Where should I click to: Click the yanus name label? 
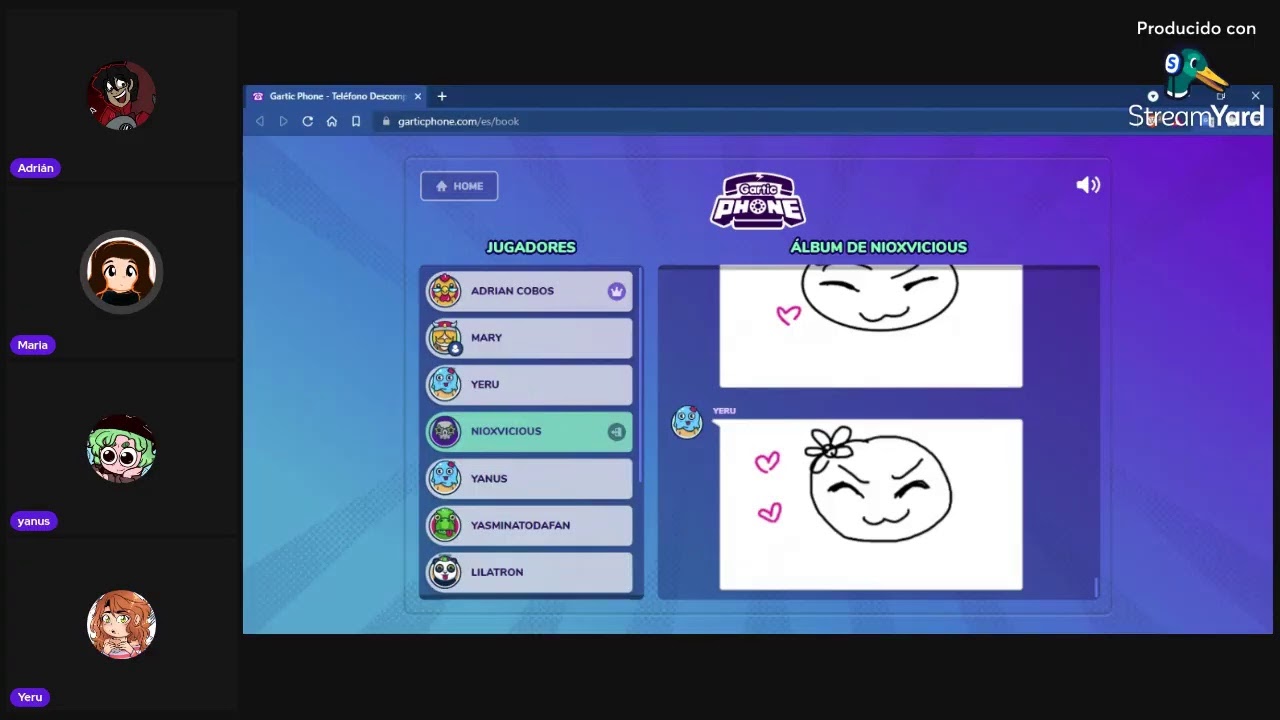33,521
